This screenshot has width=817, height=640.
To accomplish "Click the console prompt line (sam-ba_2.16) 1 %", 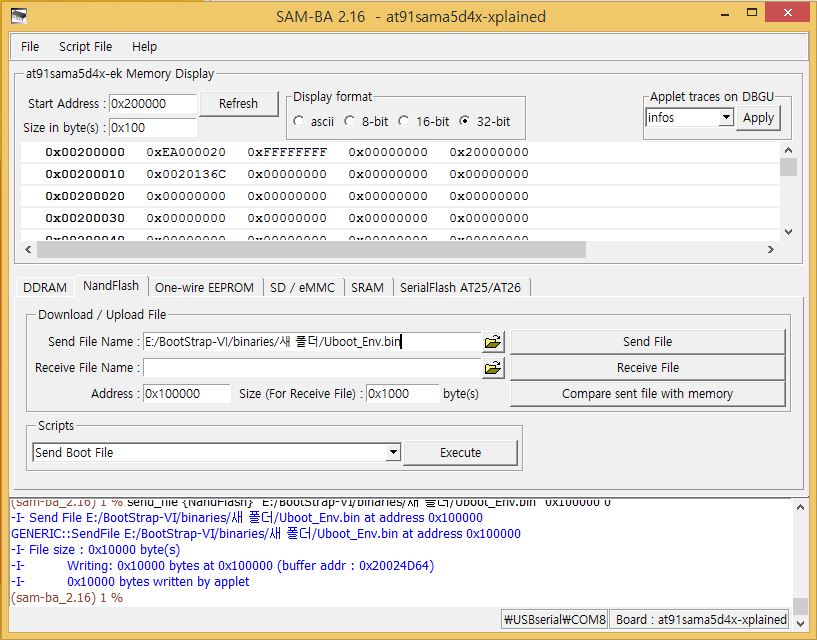I will point(67,598).
